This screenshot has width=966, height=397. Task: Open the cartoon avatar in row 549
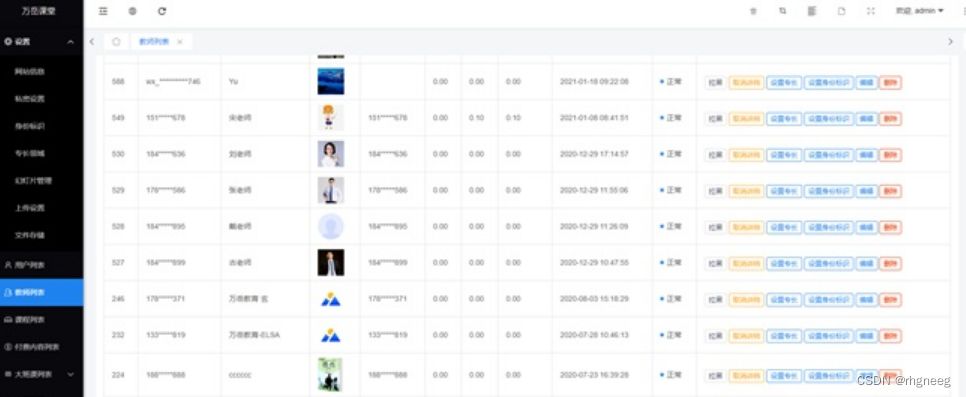(331, 117)
